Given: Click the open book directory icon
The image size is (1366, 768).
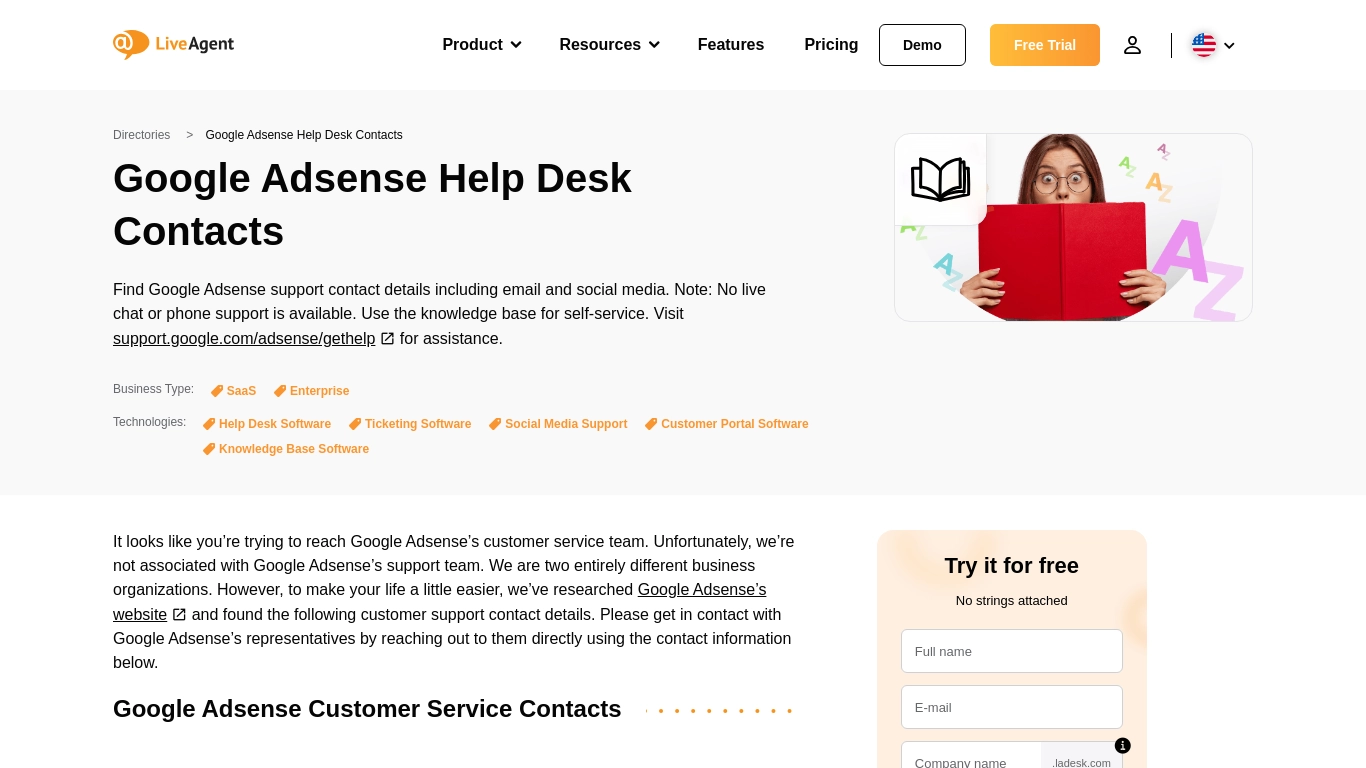Looking at the screenshot, I should (x=940, y=180).
